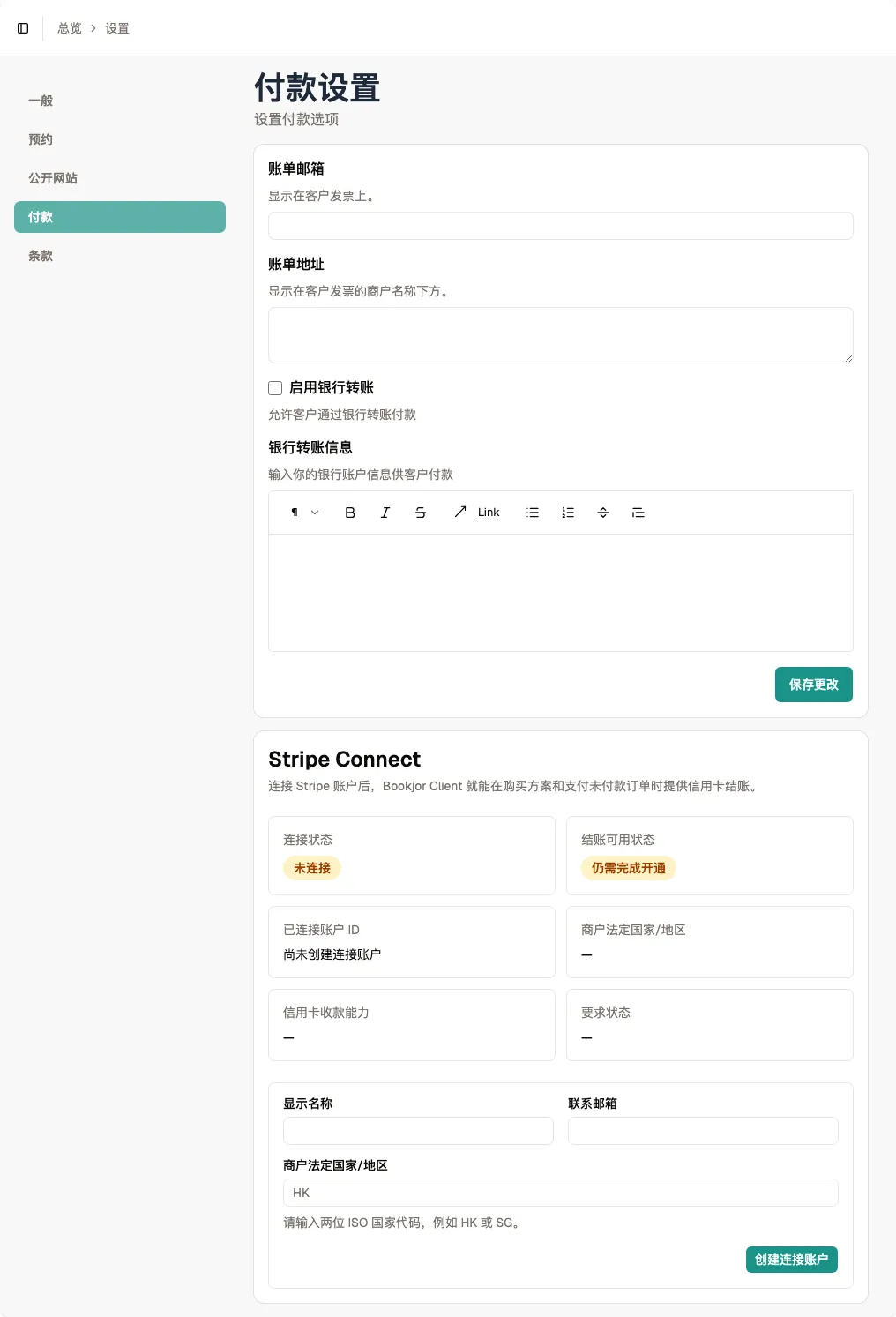Click the 商户法定国家/地区 HK input
Screen dimensions: 896x1317
coord(561,1193)
